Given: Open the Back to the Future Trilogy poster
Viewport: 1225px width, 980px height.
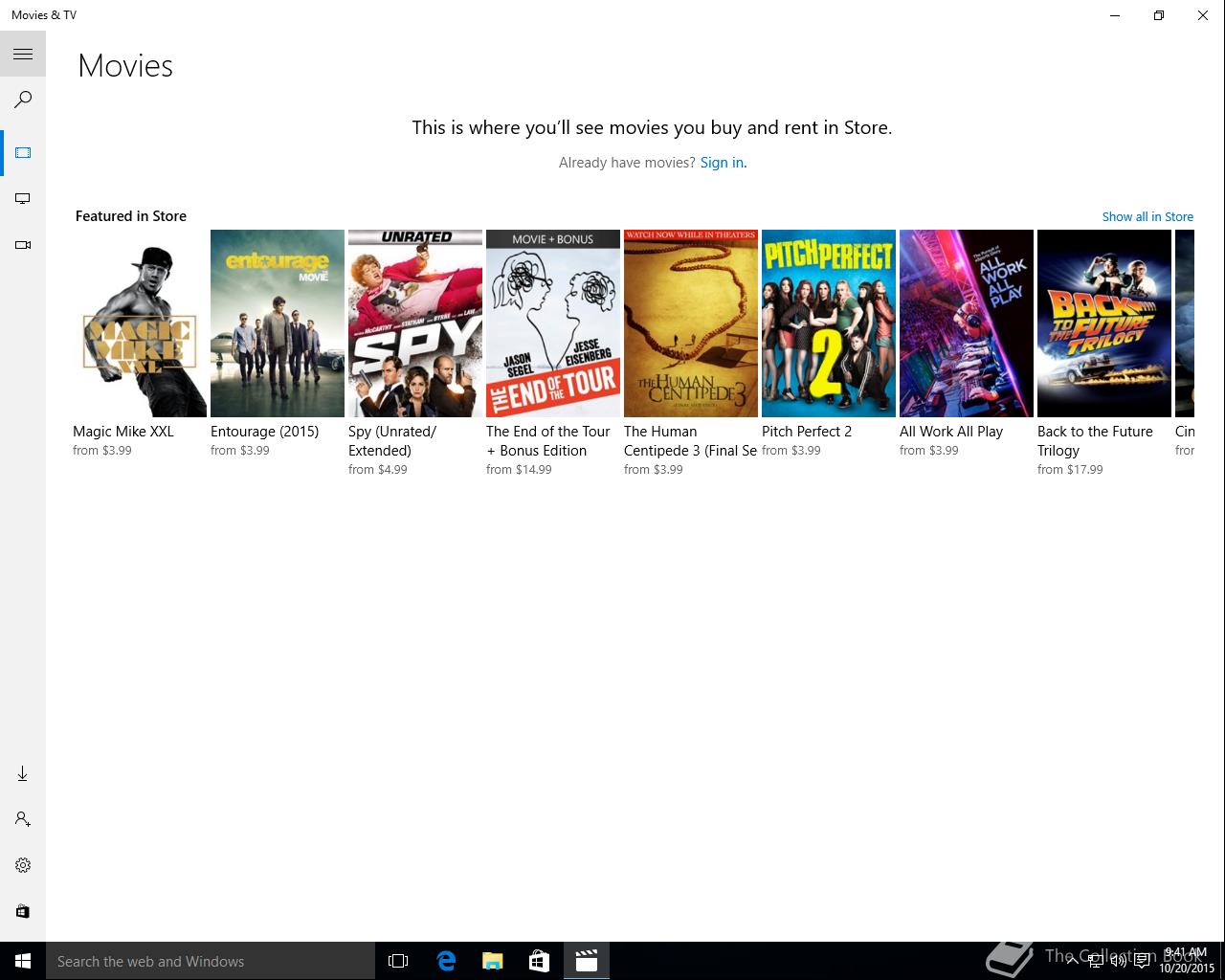Looking at the screenshot, I should (x=1104, y=323).
